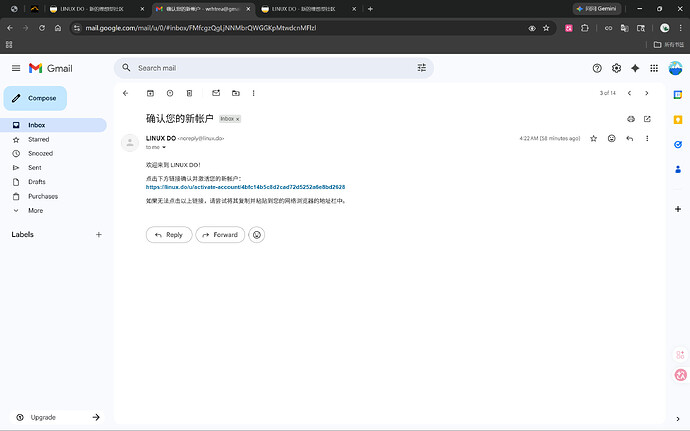Screen dimensions: 690x431
Task: Star the LINUX DO message
Action: pyautogui.click(x=594, y=139)
